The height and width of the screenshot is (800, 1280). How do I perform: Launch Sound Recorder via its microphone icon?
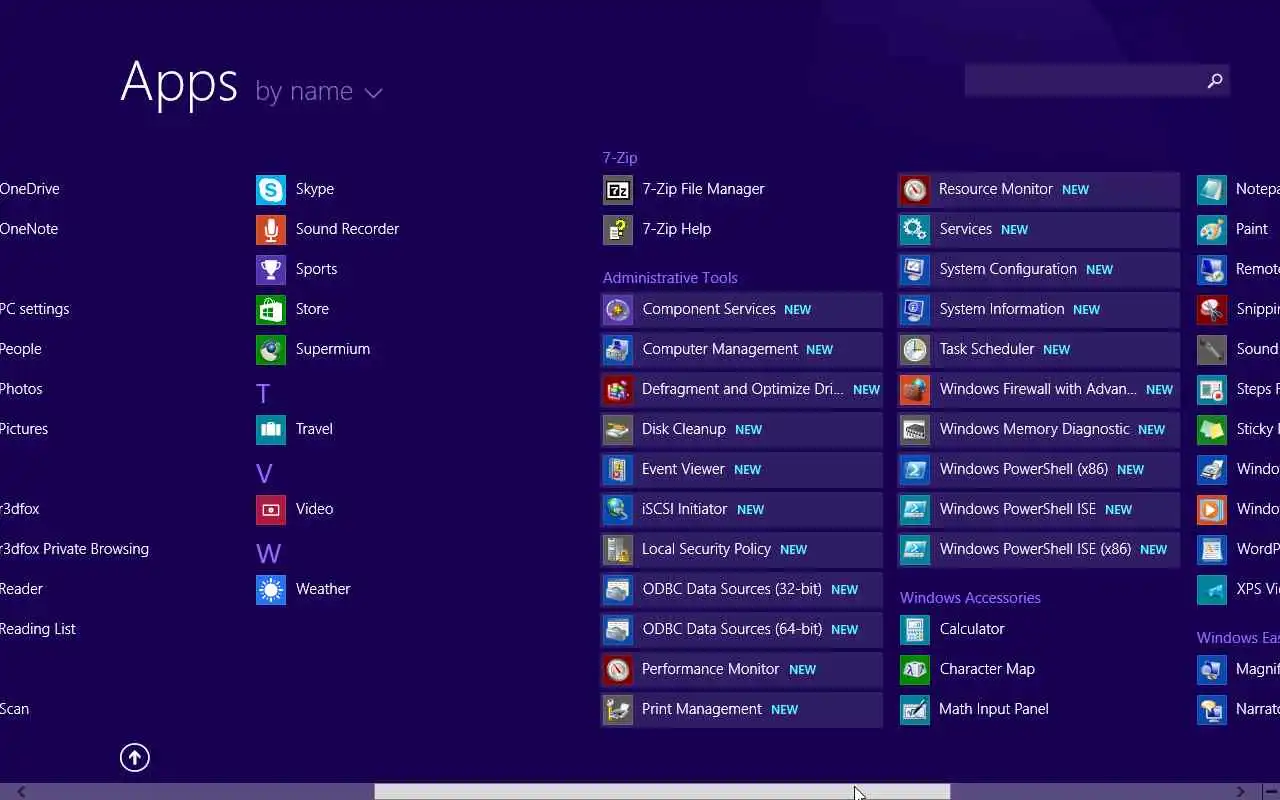coord(271,229)
